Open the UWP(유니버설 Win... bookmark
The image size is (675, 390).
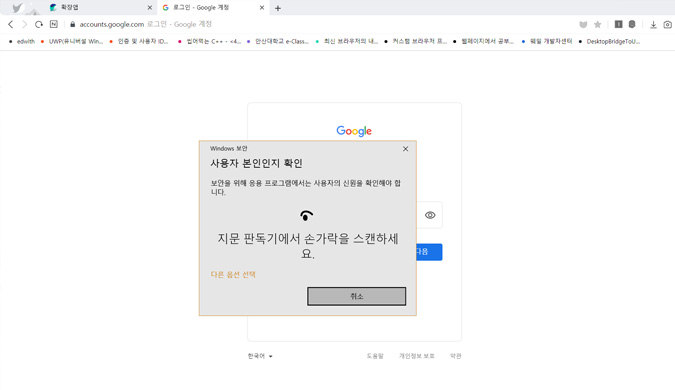71,41
